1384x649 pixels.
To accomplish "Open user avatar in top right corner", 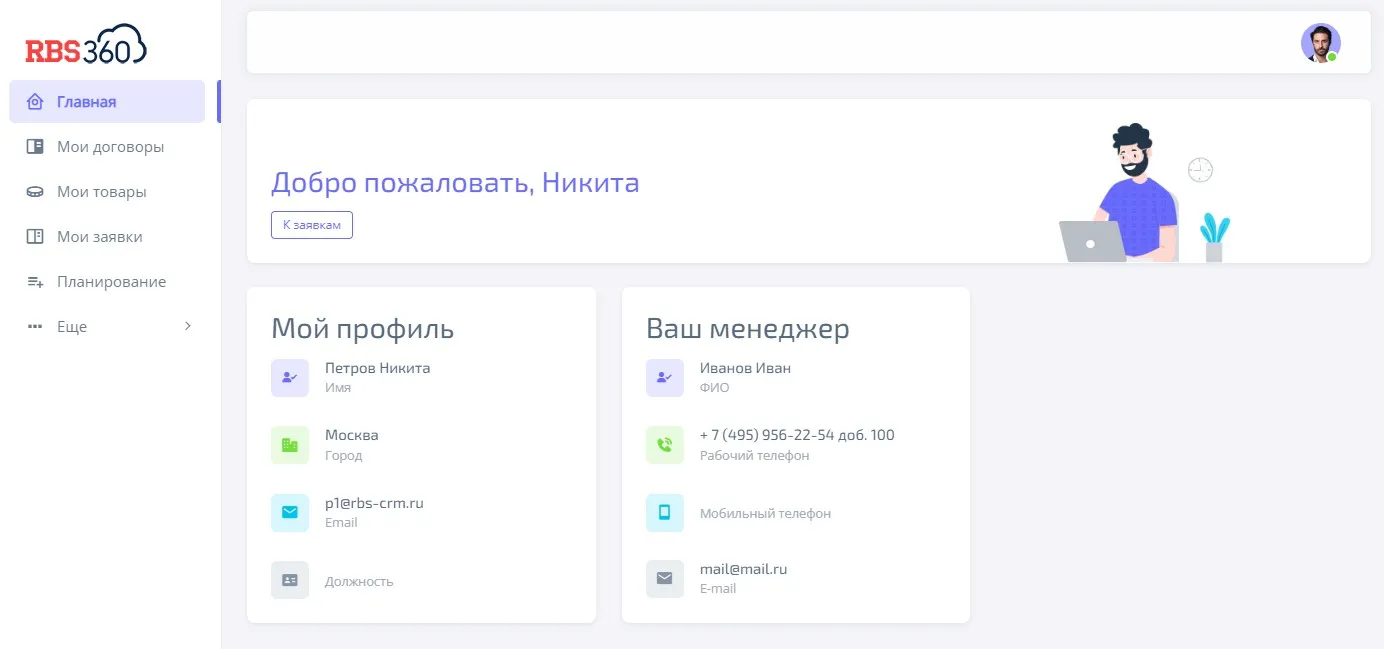I will (1320, 43).
